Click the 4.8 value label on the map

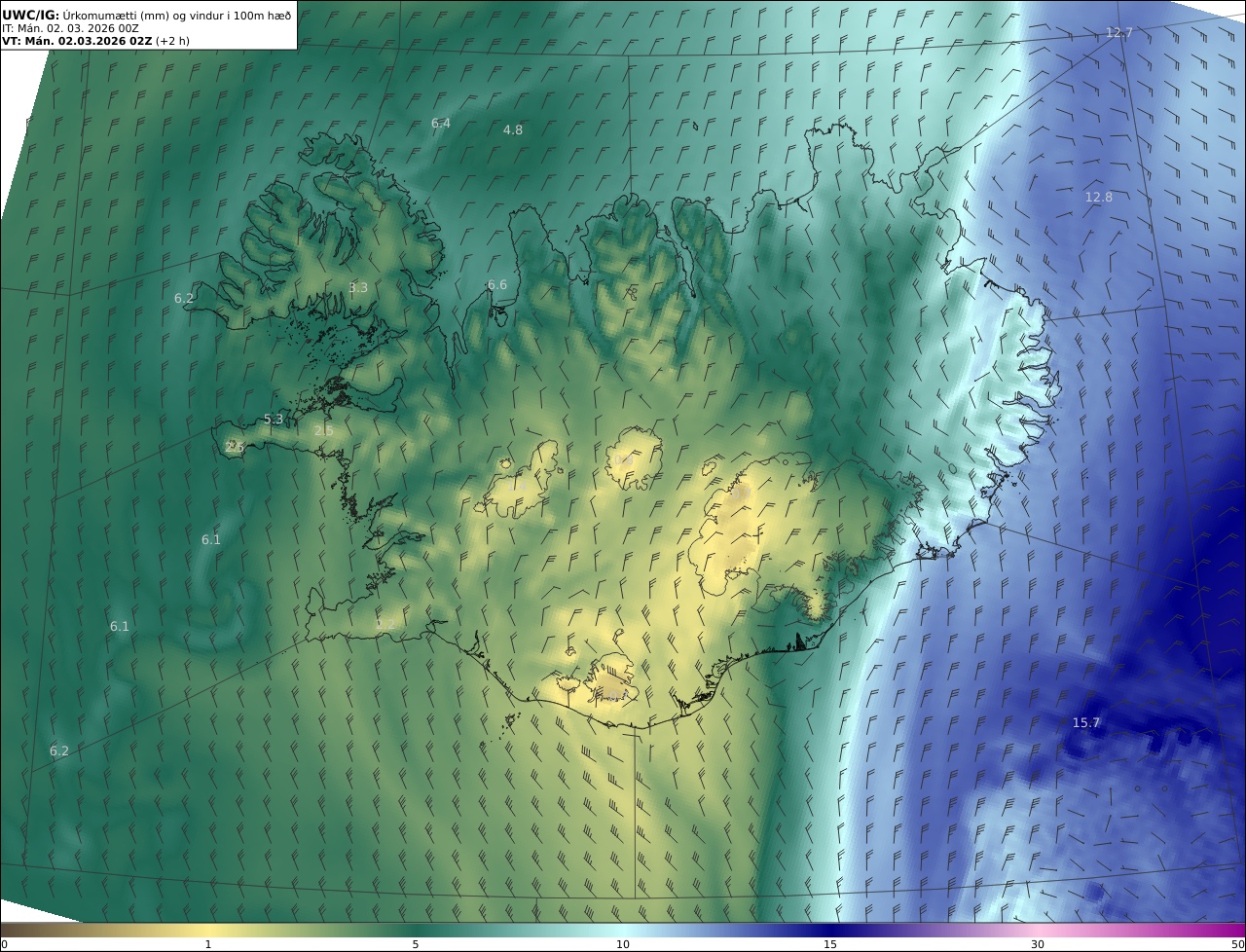coord(513,129)
